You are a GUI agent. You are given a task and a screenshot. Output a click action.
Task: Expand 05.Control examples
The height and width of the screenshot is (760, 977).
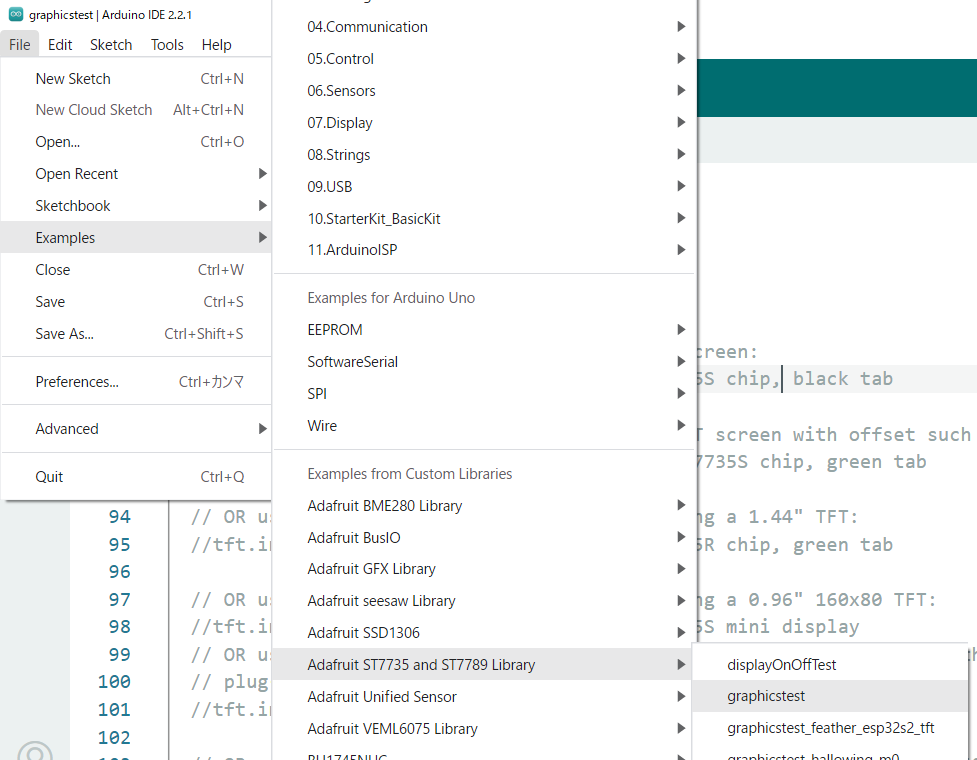point(484,59)
